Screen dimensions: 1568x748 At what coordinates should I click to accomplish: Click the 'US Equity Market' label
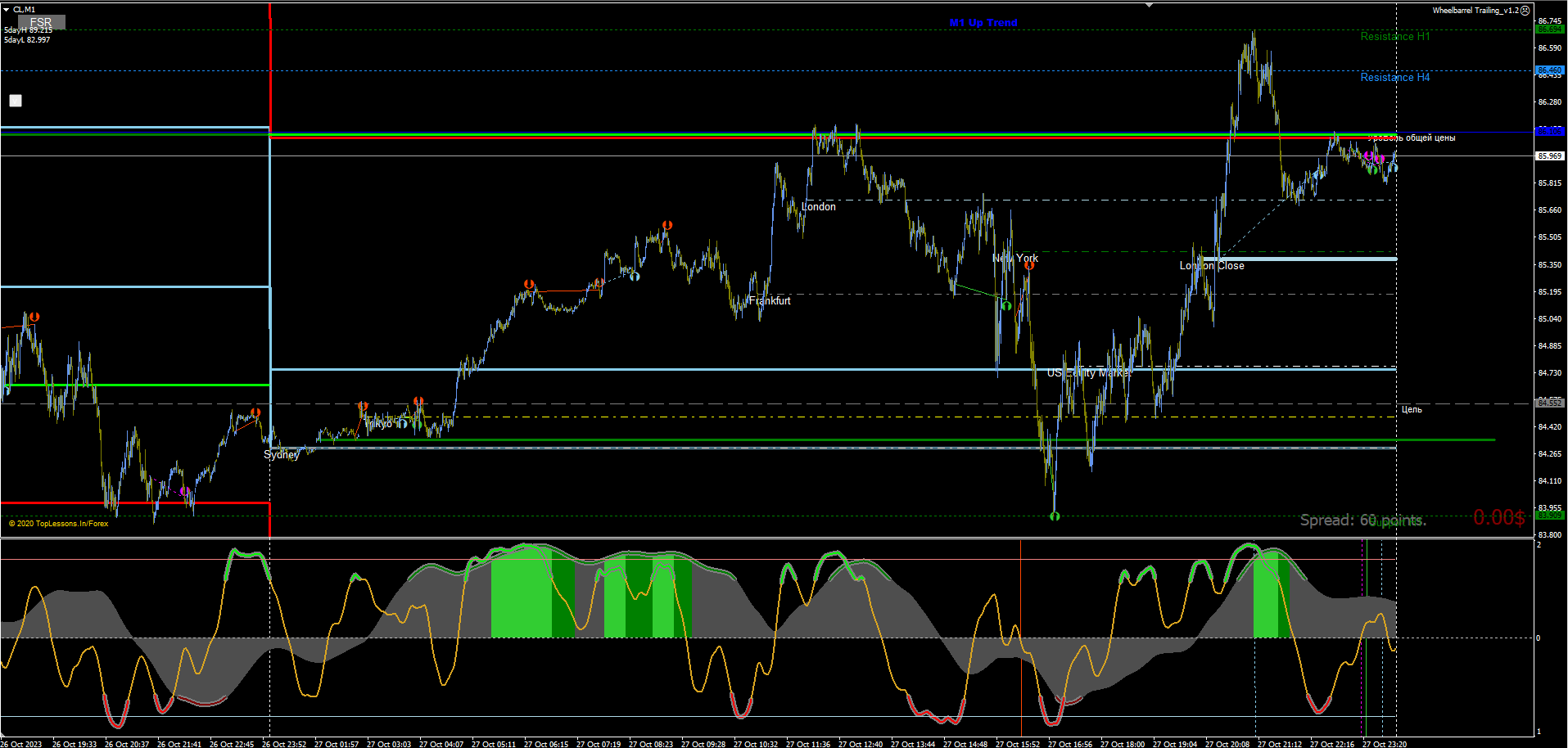(1090, 372)
